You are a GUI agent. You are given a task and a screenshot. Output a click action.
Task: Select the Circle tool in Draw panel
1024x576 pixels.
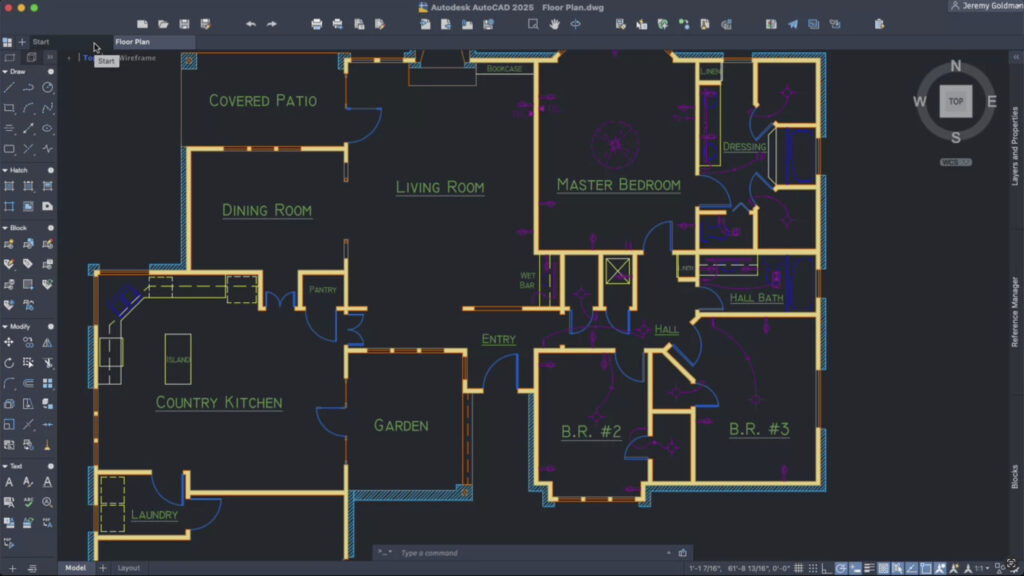pos(47,88)
